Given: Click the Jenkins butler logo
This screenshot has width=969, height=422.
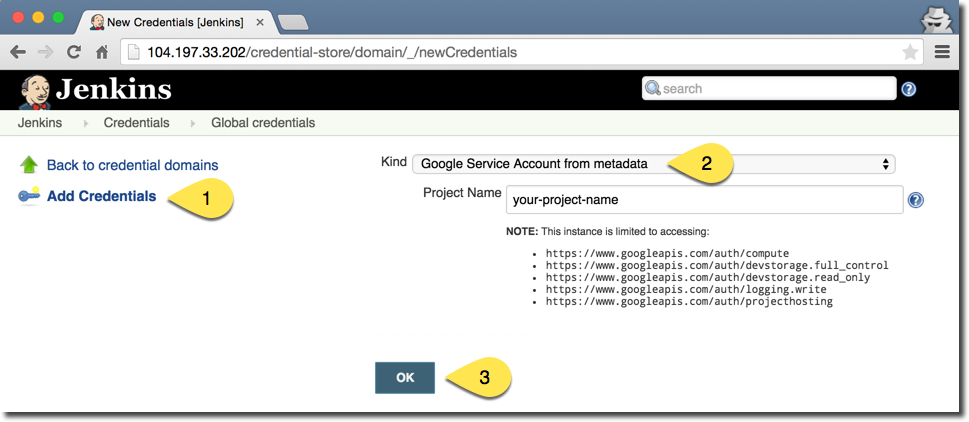Looking at the screenshot, I should point(34,91).
